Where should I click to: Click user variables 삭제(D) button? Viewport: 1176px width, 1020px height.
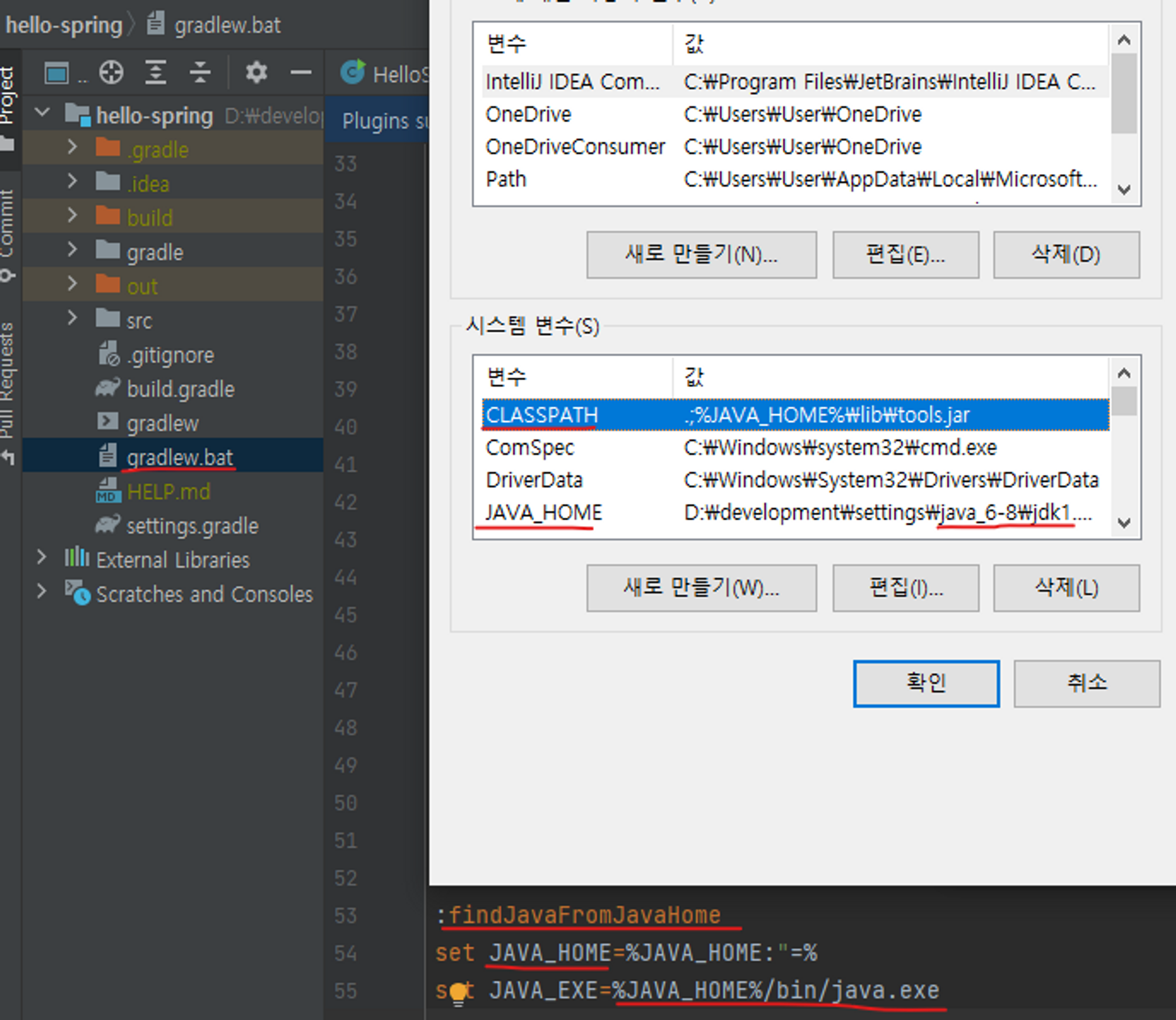tap(1066, 255)
